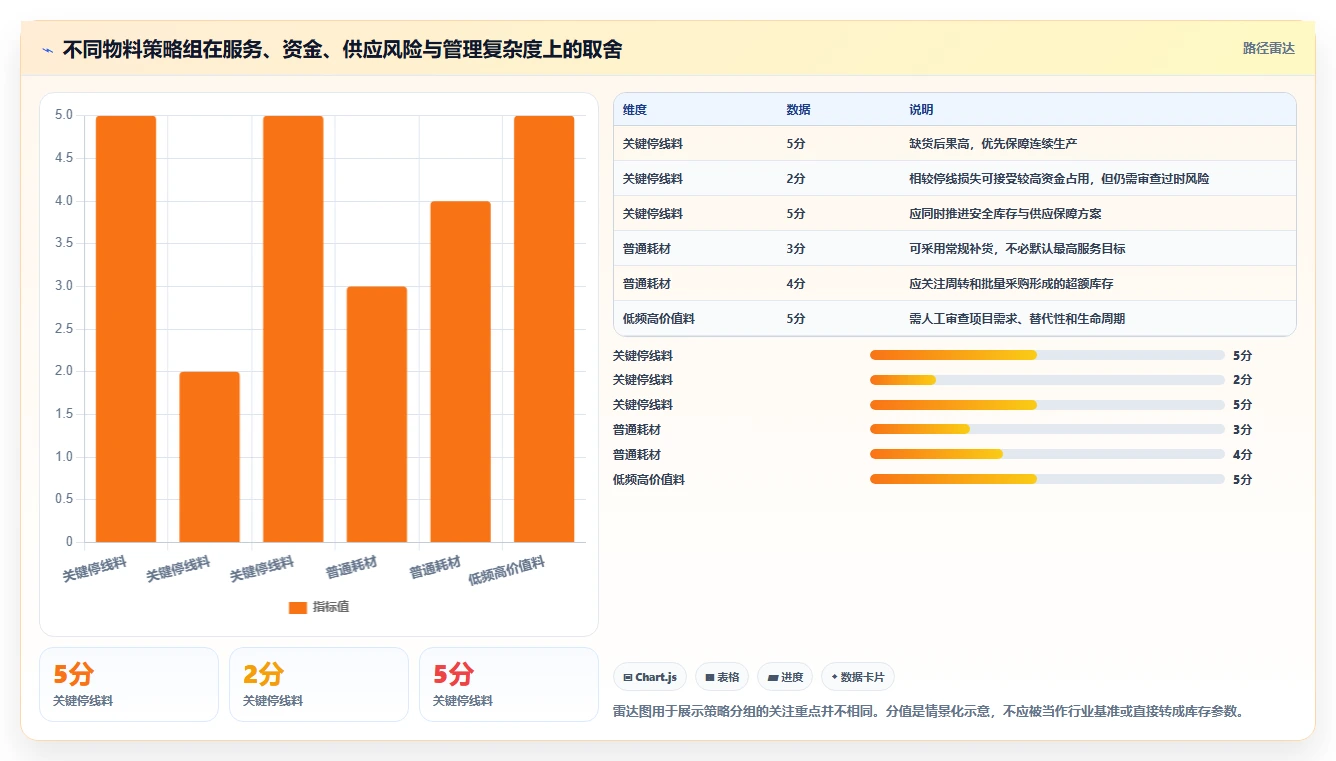Click the 说明 column header
The image size is (1336, 761).
coord(921,110)
